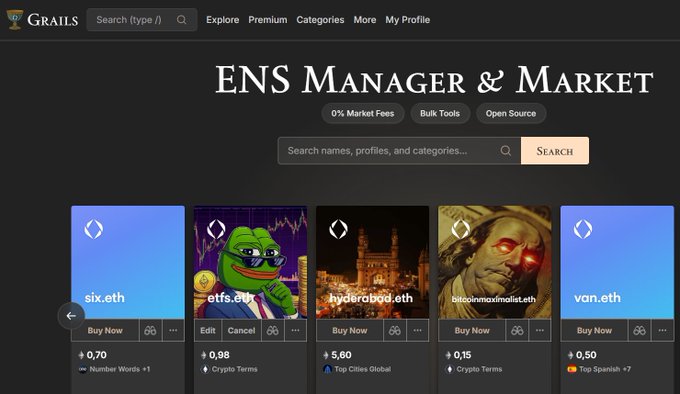Click Top Cities Global label

[363, 369]
